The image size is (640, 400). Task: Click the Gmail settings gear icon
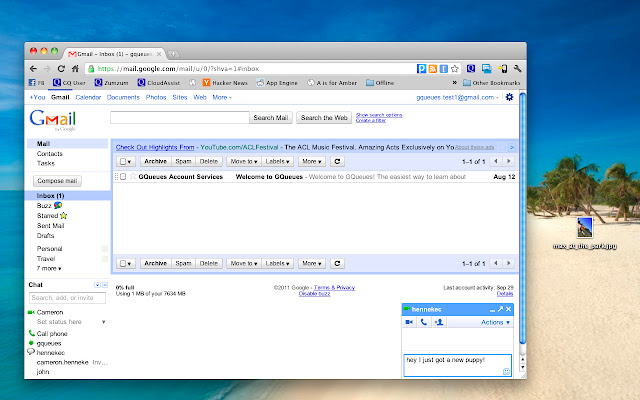pyautogui.click(x=509, y=97)
